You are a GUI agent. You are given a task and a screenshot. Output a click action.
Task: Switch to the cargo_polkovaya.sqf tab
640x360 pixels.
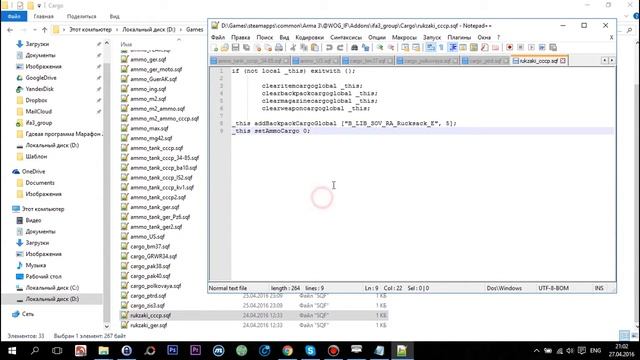428,61
